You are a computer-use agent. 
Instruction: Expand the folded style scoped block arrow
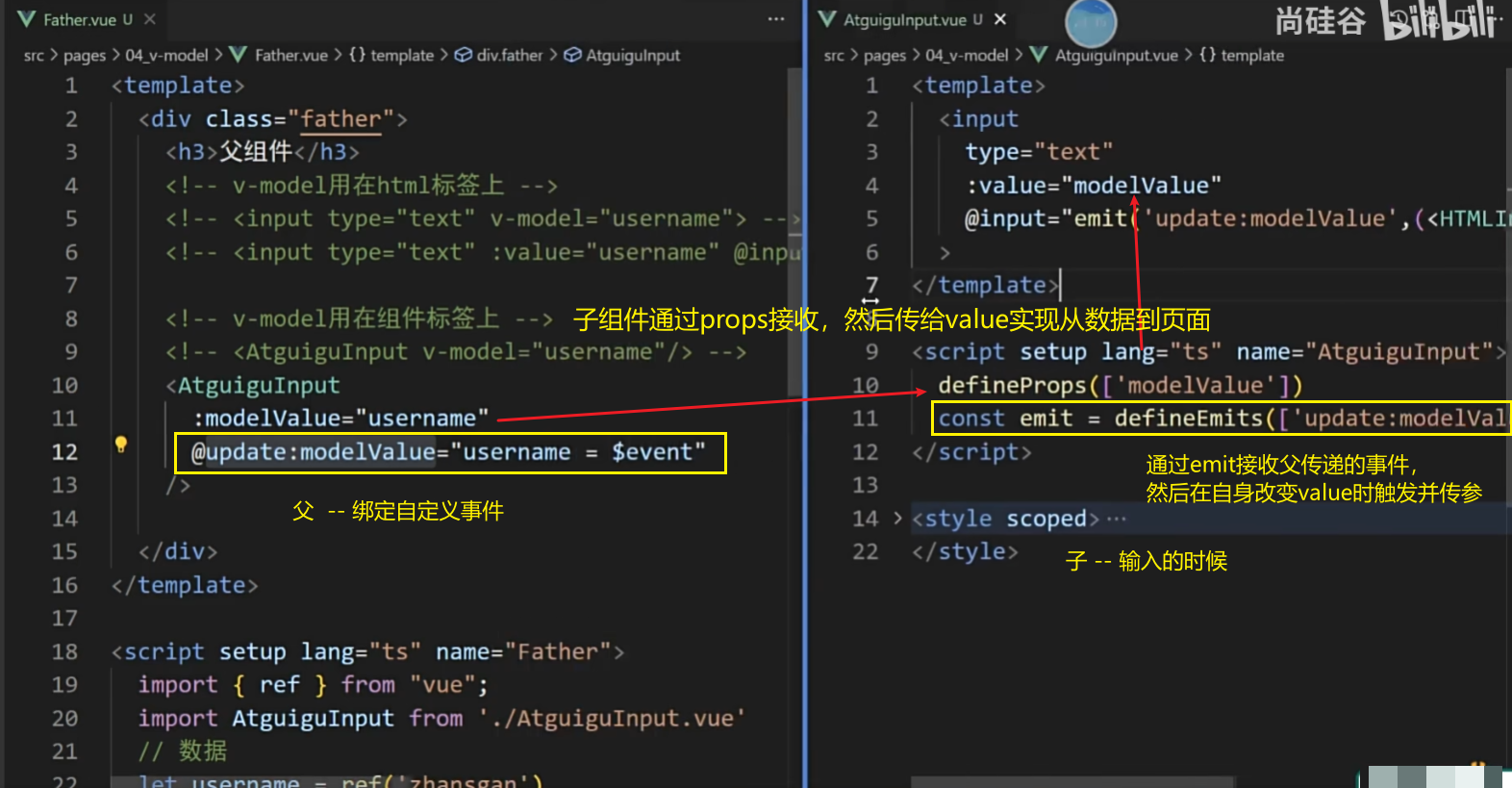click(897, 519)
